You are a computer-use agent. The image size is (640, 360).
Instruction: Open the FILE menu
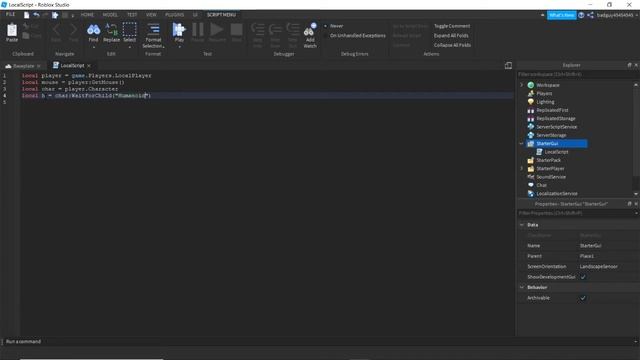(10, 14)
